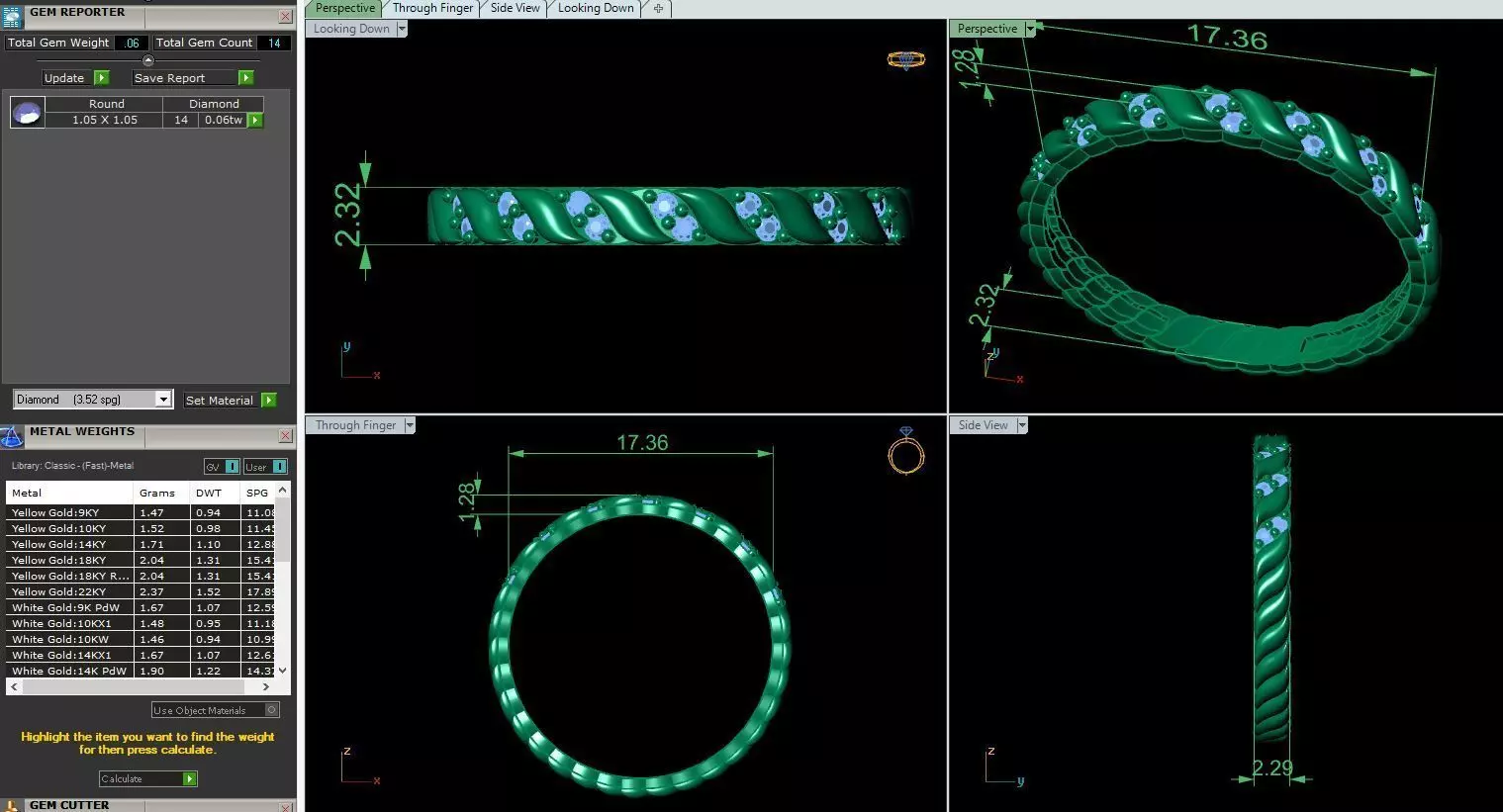The height and width of the screenshot is (812, 1503).
Task: Click green arrow beside Set Material
Action: tap(269, 401)
